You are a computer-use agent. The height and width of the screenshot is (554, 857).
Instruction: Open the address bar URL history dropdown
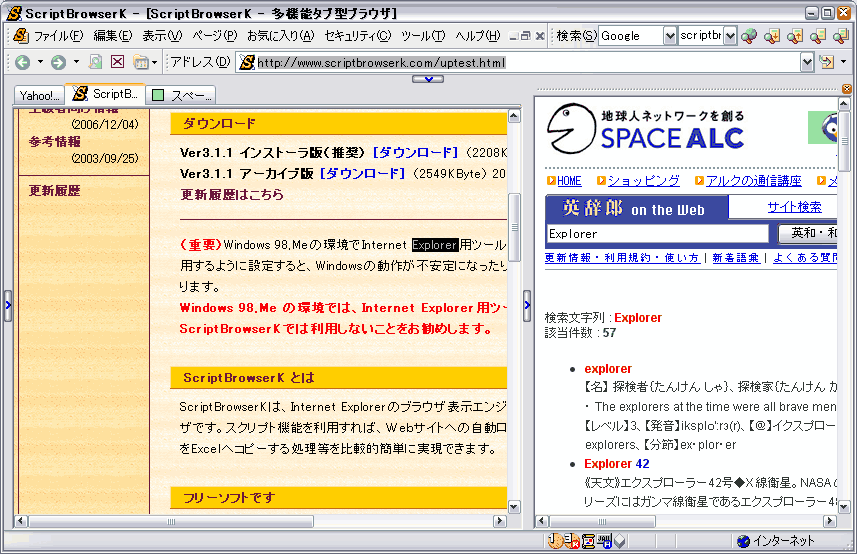[807, 62]
